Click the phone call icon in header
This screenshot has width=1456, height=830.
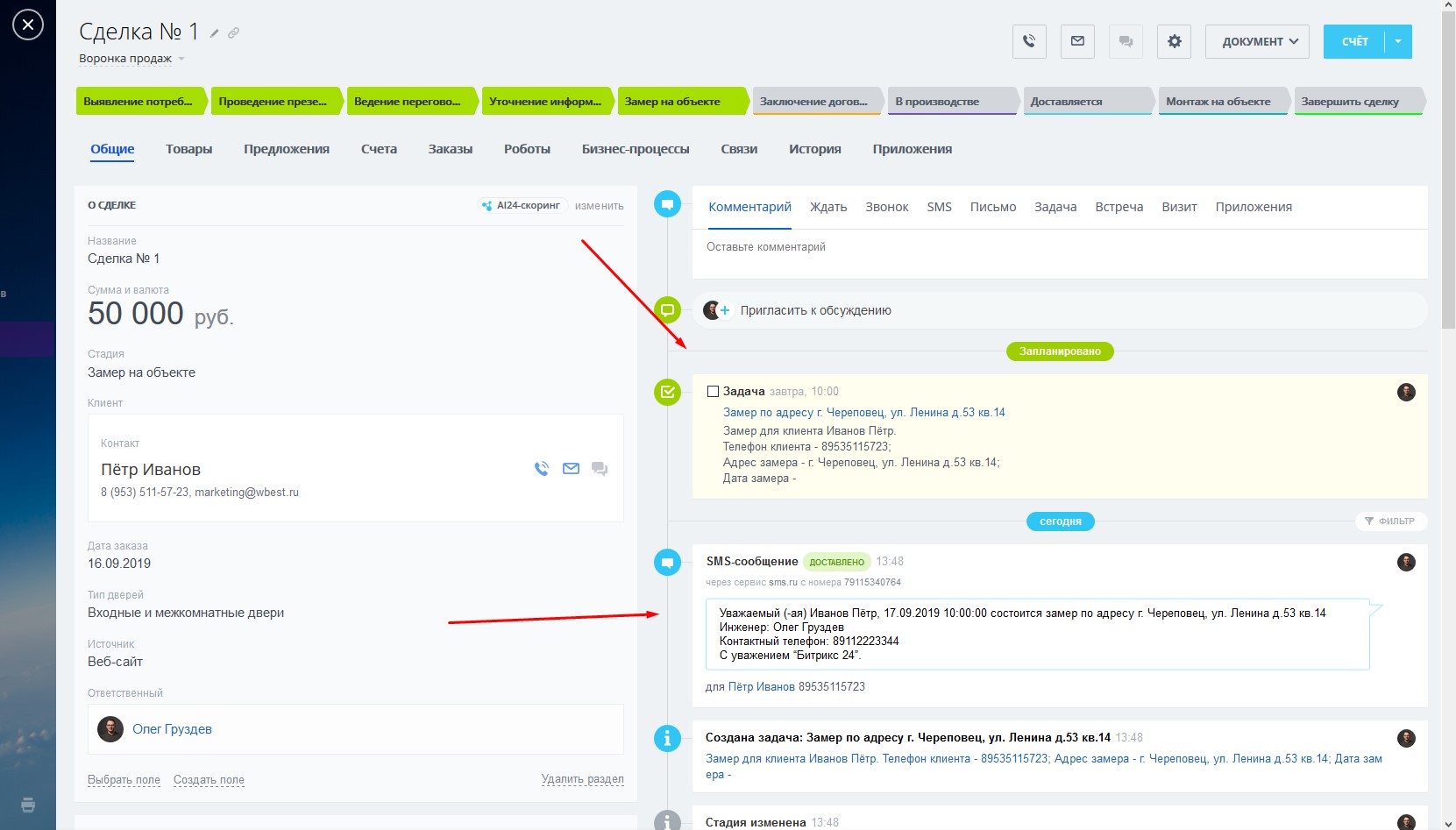1029,41
